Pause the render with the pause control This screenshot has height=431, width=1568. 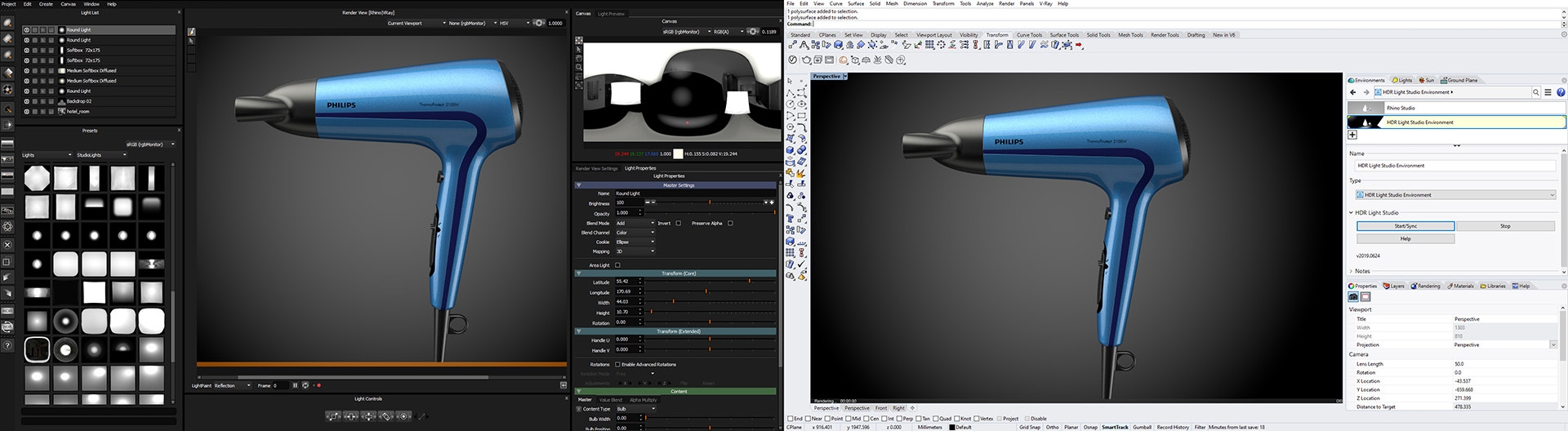pos(295,385)
